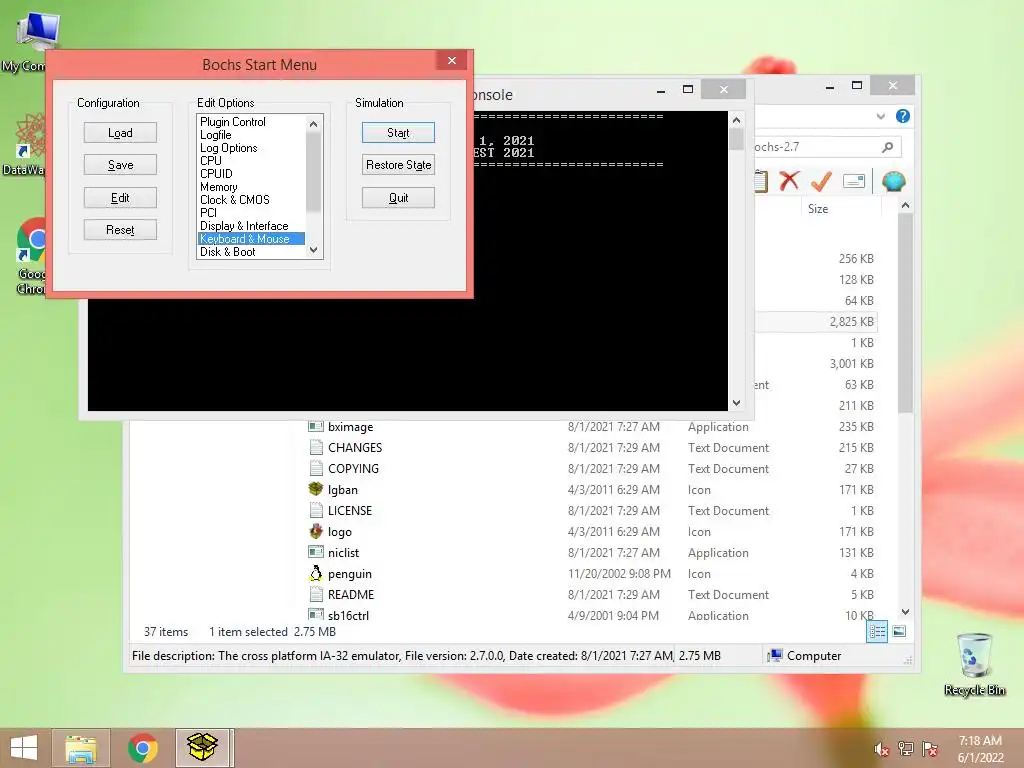
Task: Select the lgban icon file
Action: tap(342, 489)
